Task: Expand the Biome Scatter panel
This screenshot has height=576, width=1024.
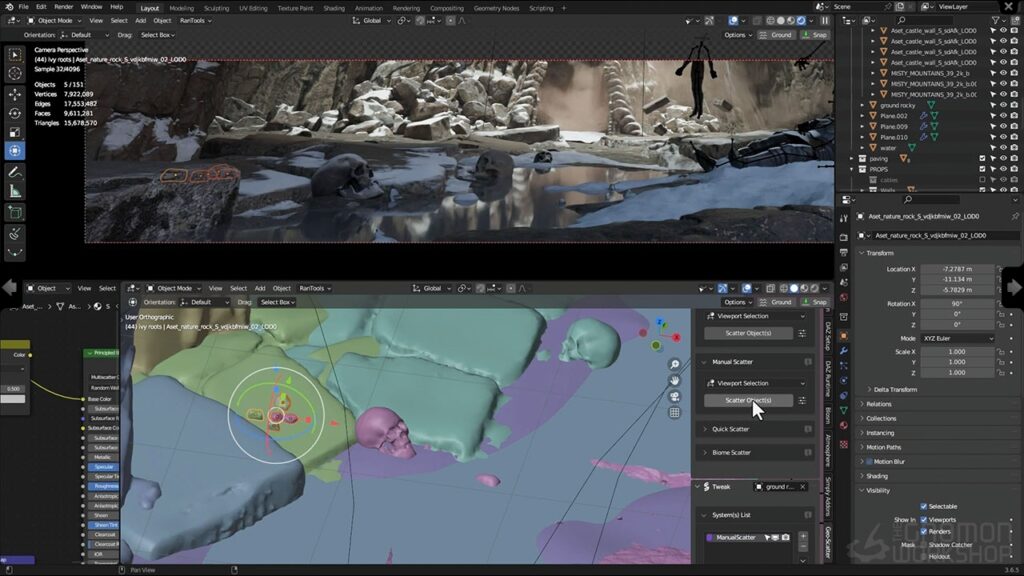Action: click(x=731, y=453)
